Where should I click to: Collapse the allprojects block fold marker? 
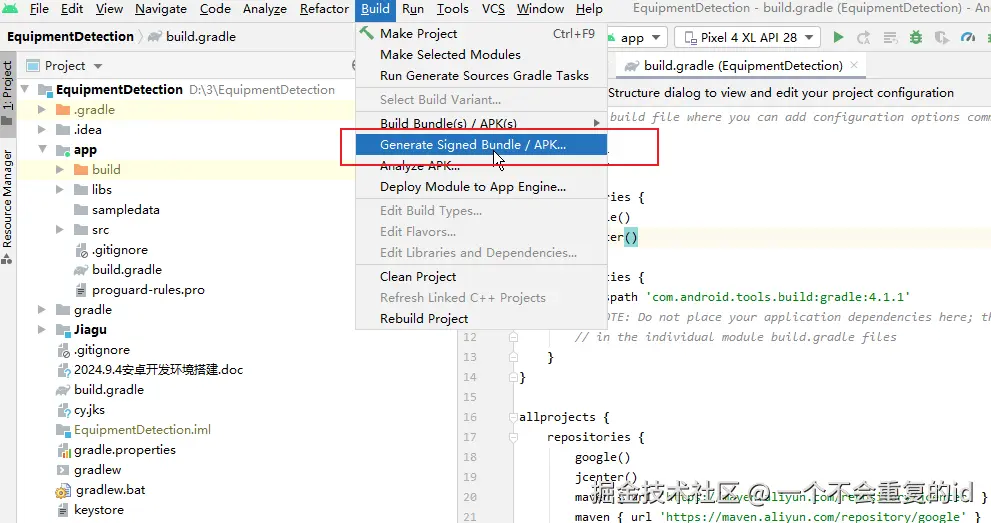click(x=513, y=417)
